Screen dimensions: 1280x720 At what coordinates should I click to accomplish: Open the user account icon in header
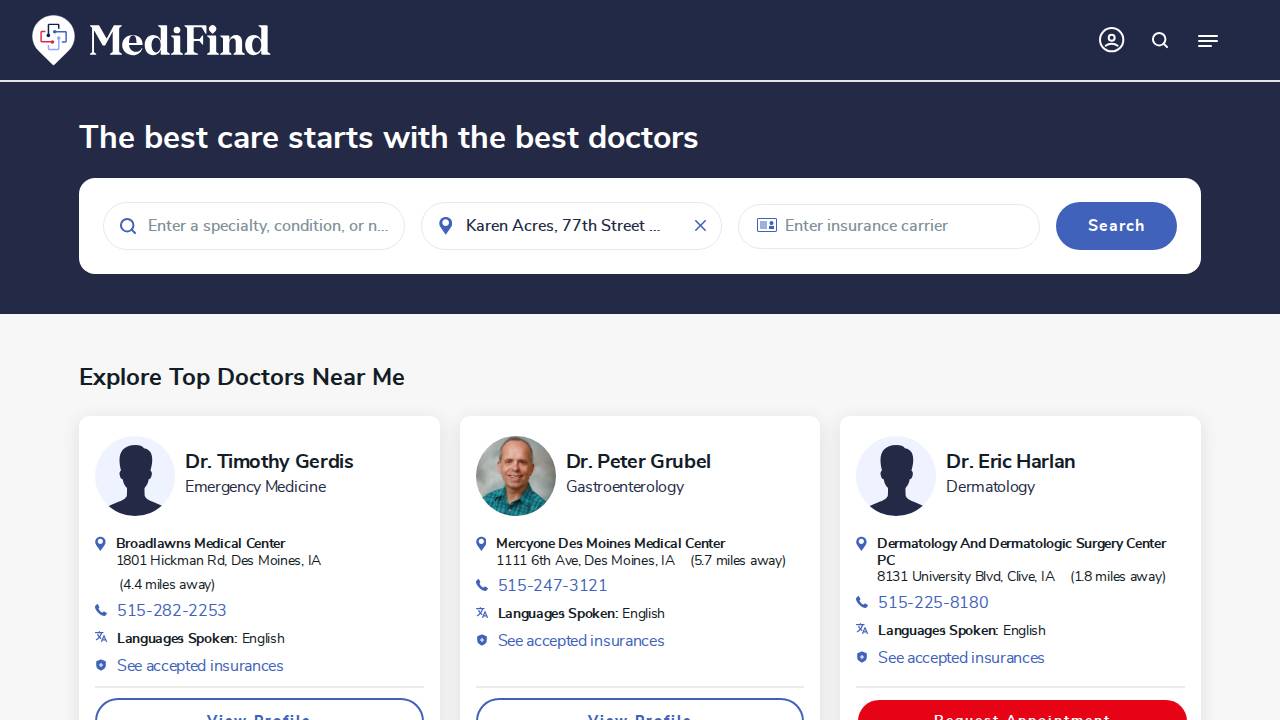tap(1111, 40)
